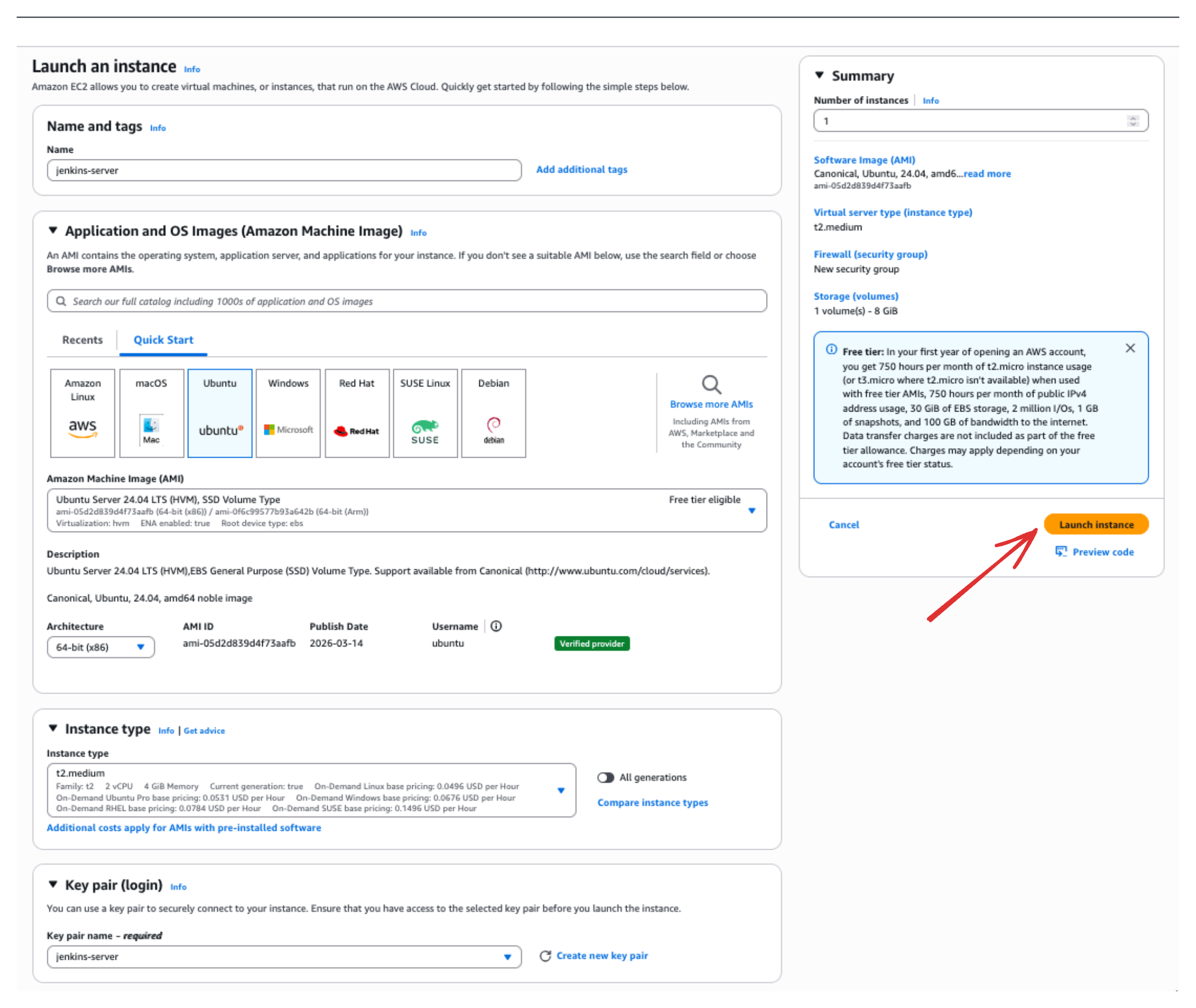Click Create new key pair link
The width and height of the screenshot is (1196, 1008).
coord(602,956)
